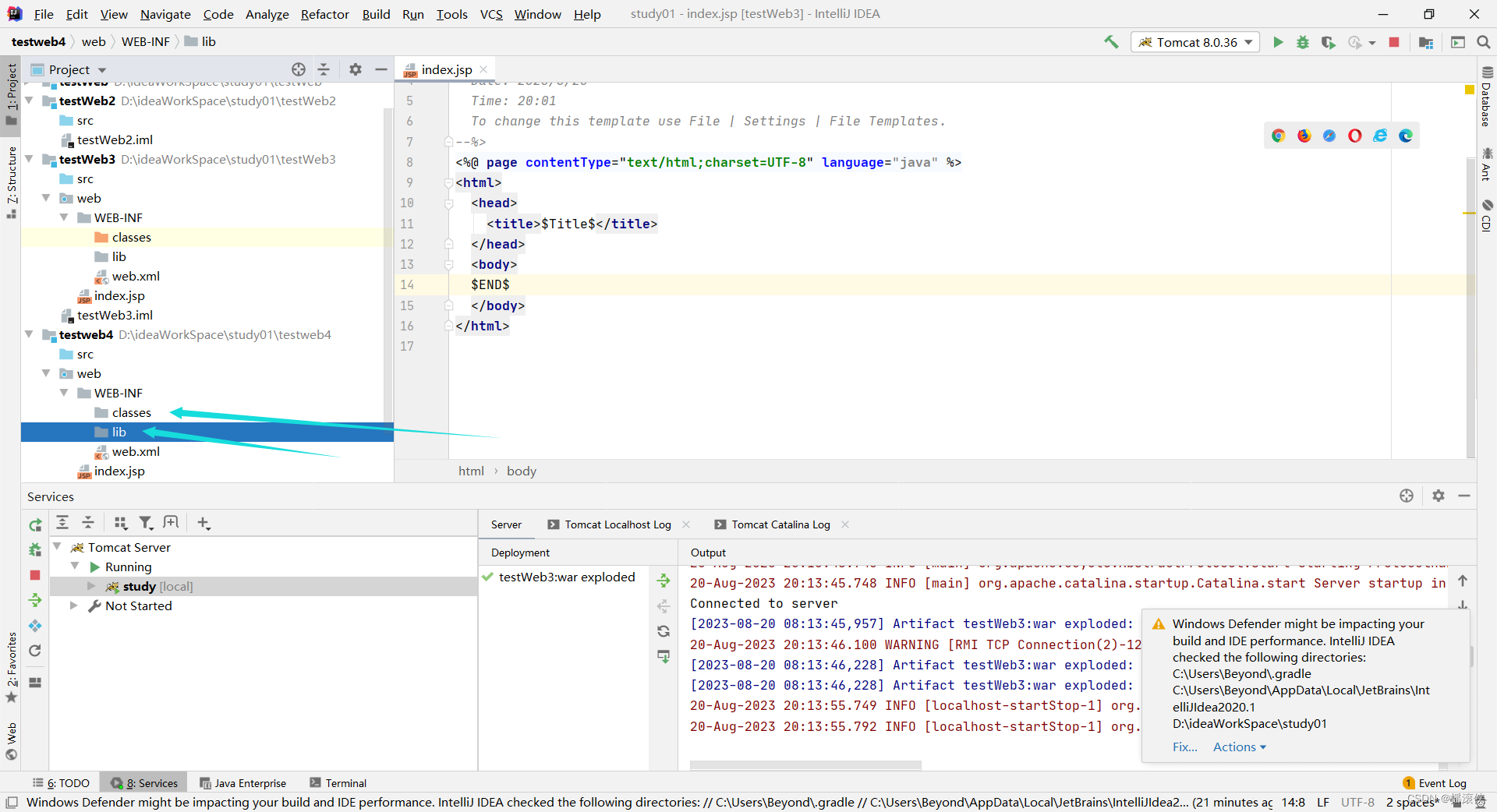Click the body breadcrumb below the editor

[x=522, y=471]
